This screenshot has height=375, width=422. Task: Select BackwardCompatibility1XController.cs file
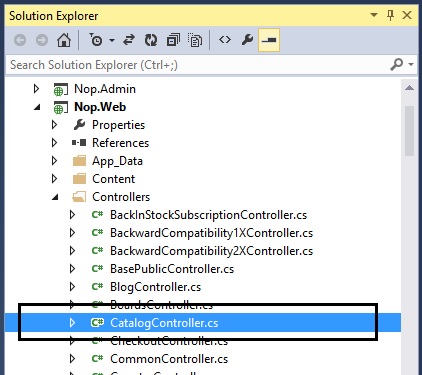[211, 233]
